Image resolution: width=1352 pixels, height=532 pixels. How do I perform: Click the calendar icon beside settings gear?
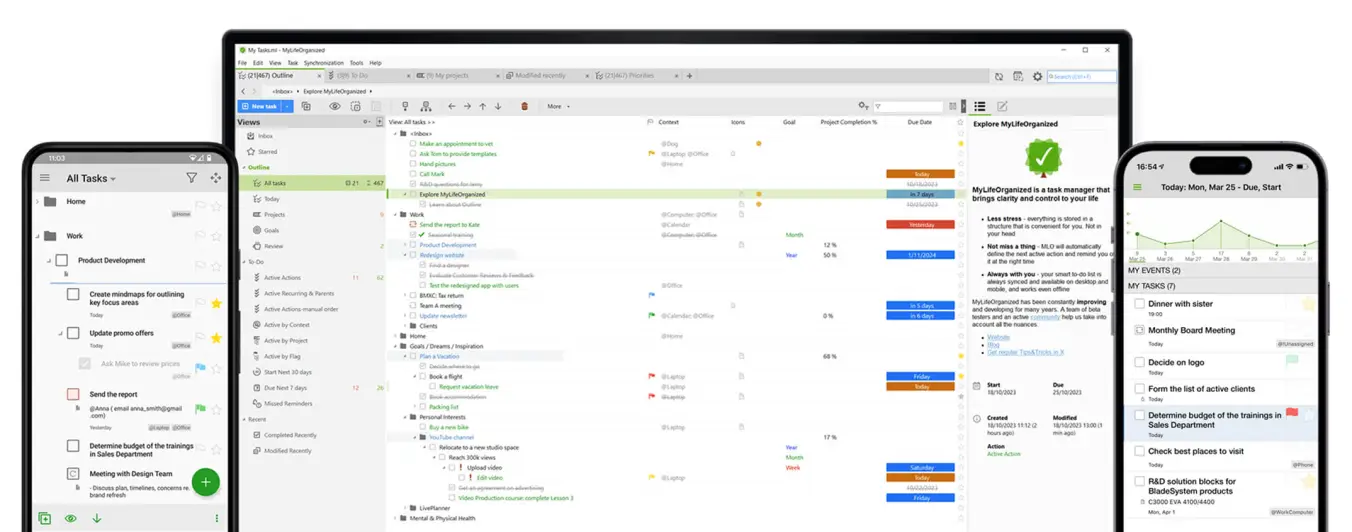(x=1018, y=76)
